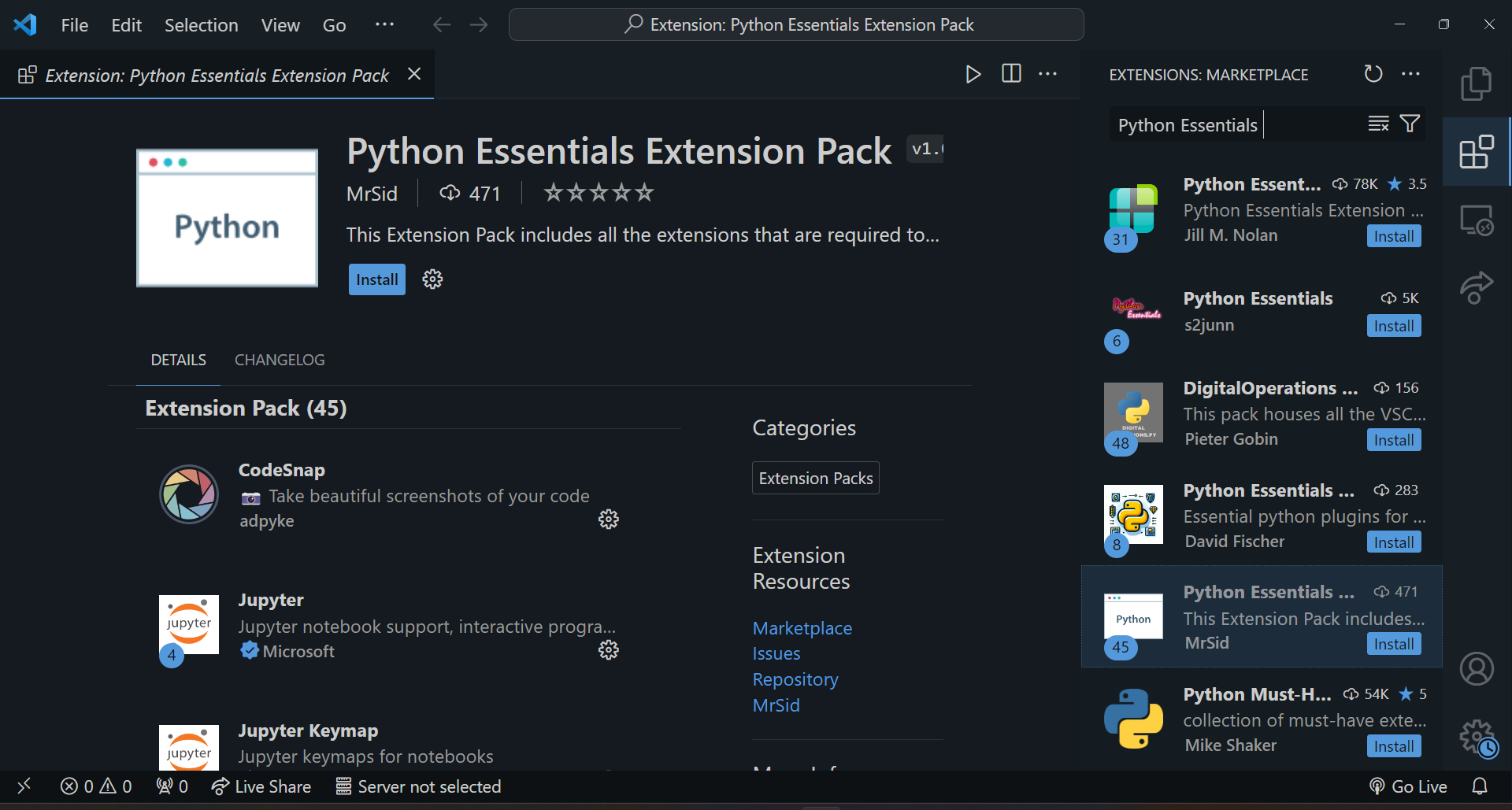Viewport: 1512px width, 810px height.
Task: Open editor More Actions ellipsis
Action: (1047, 74)
